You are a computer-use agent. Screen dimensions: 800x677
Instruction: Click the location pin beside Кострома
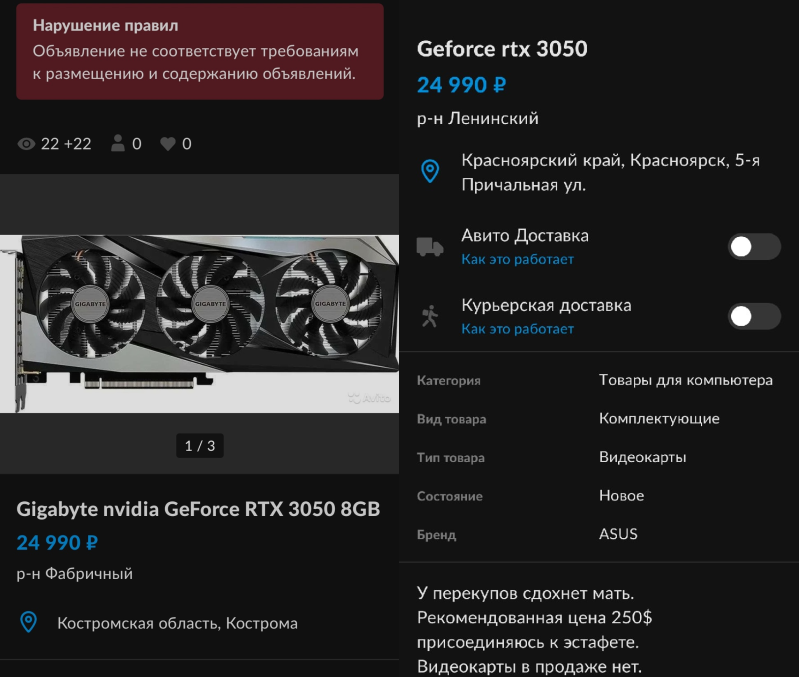(x=29, y=623)
